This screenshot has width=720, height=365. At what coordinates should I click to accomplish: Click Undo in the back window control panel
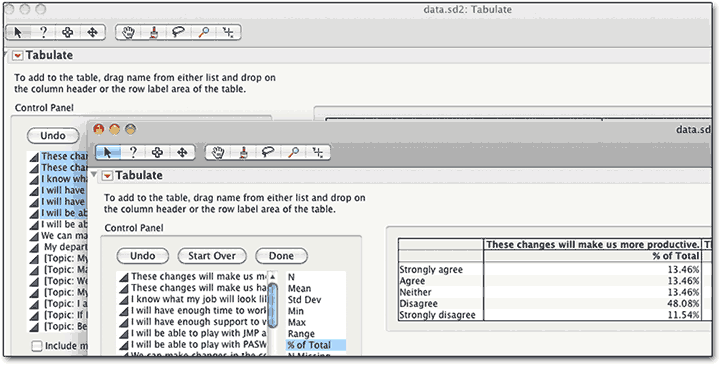point(53,135)
